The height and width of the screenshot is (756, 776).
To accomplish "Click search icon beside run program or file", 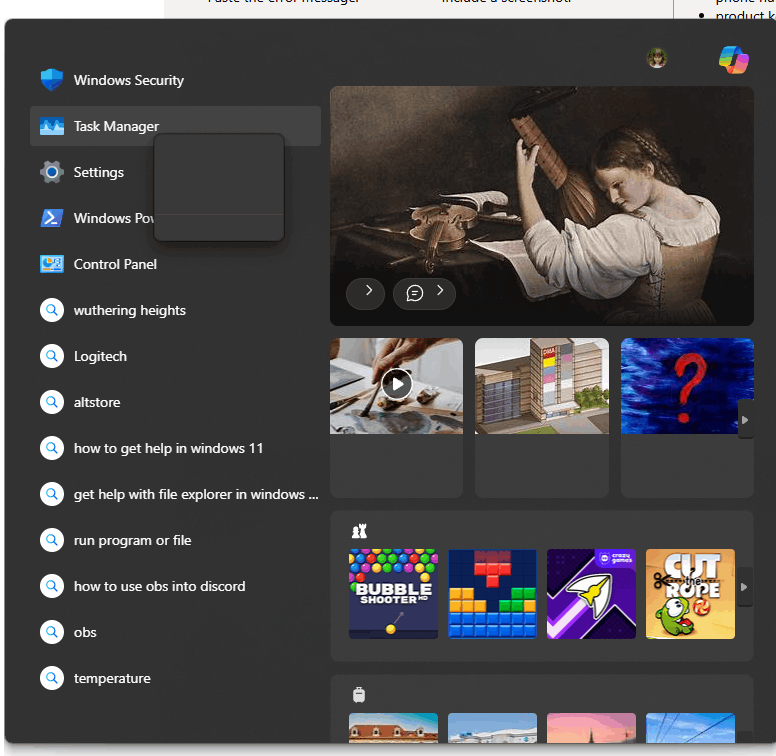I will [x=52, y=540].
